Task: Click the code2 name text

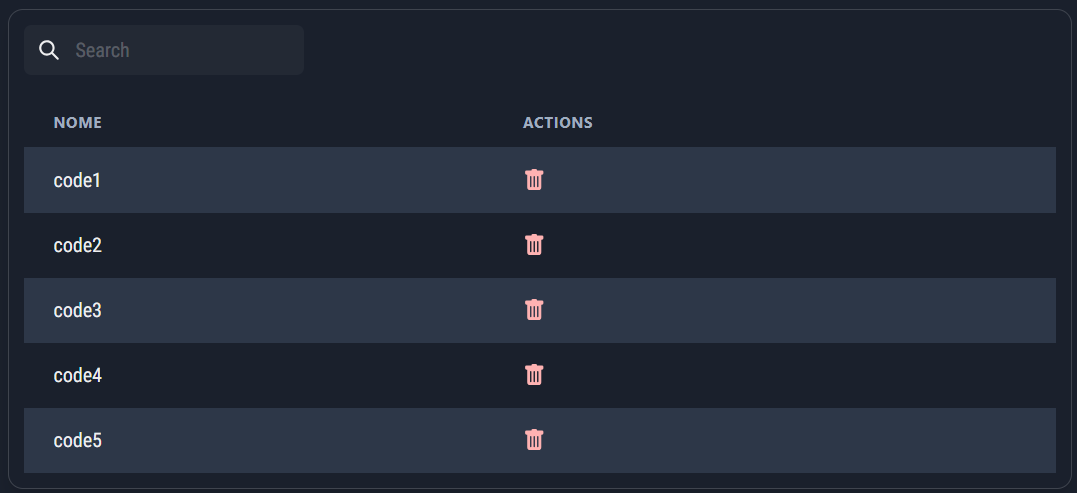Action: pos(77,246)
